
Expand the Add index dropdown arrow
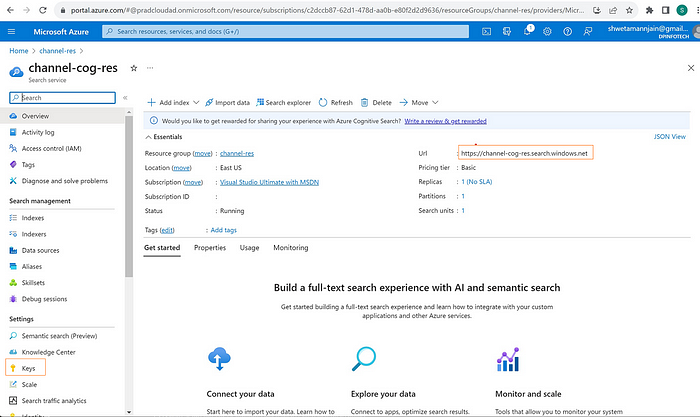tap(196, 103)
